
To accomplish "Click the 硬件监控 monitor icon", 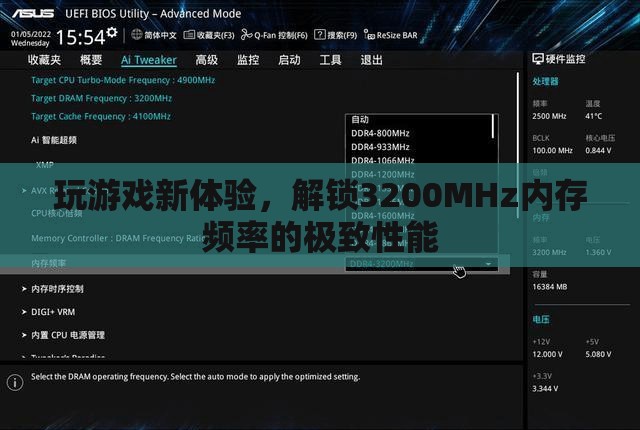I will coord(538,59).
